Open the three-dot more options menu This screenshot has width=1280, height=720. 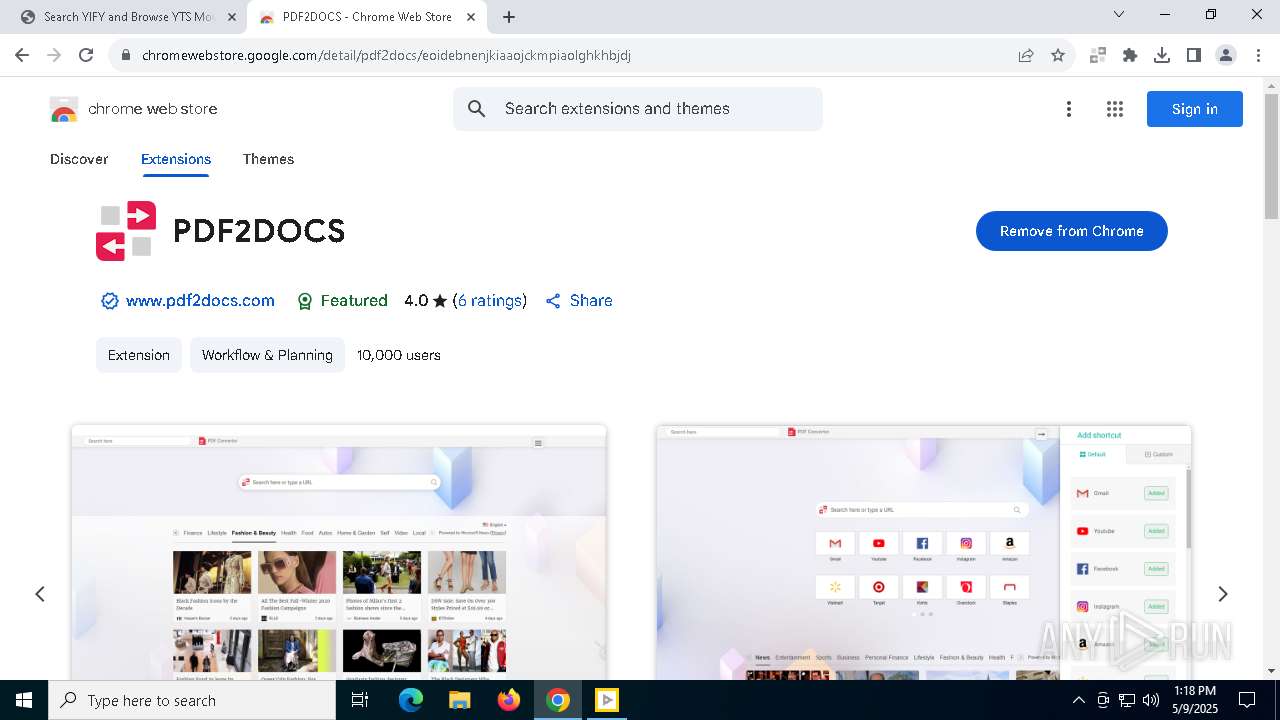point(1069,109)
